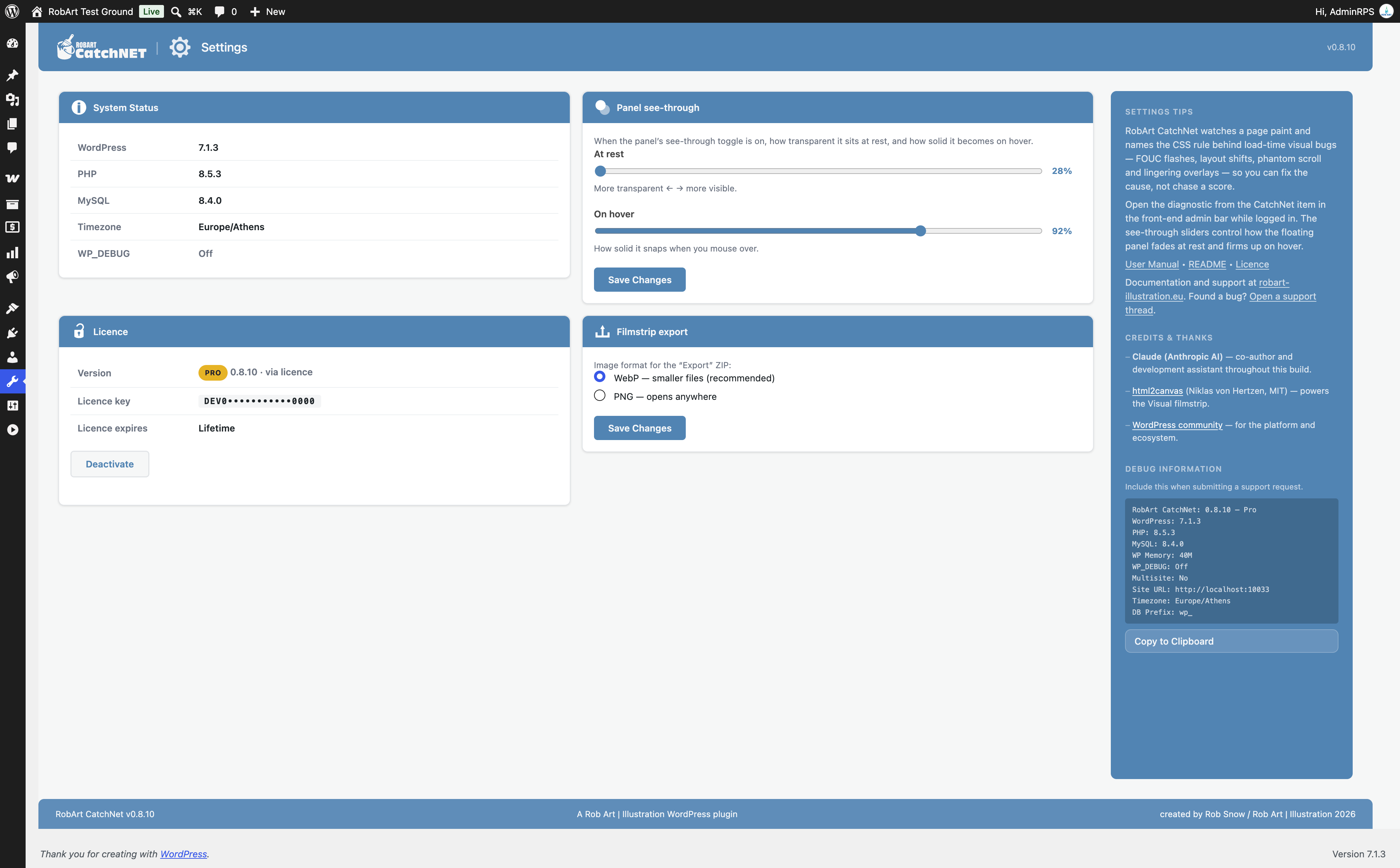Viewport: 1400px width, 868px height.
Task: Open WooCommerce 'W' icon in sidebar
Action: pyautogui.click(x=12, y=179)
